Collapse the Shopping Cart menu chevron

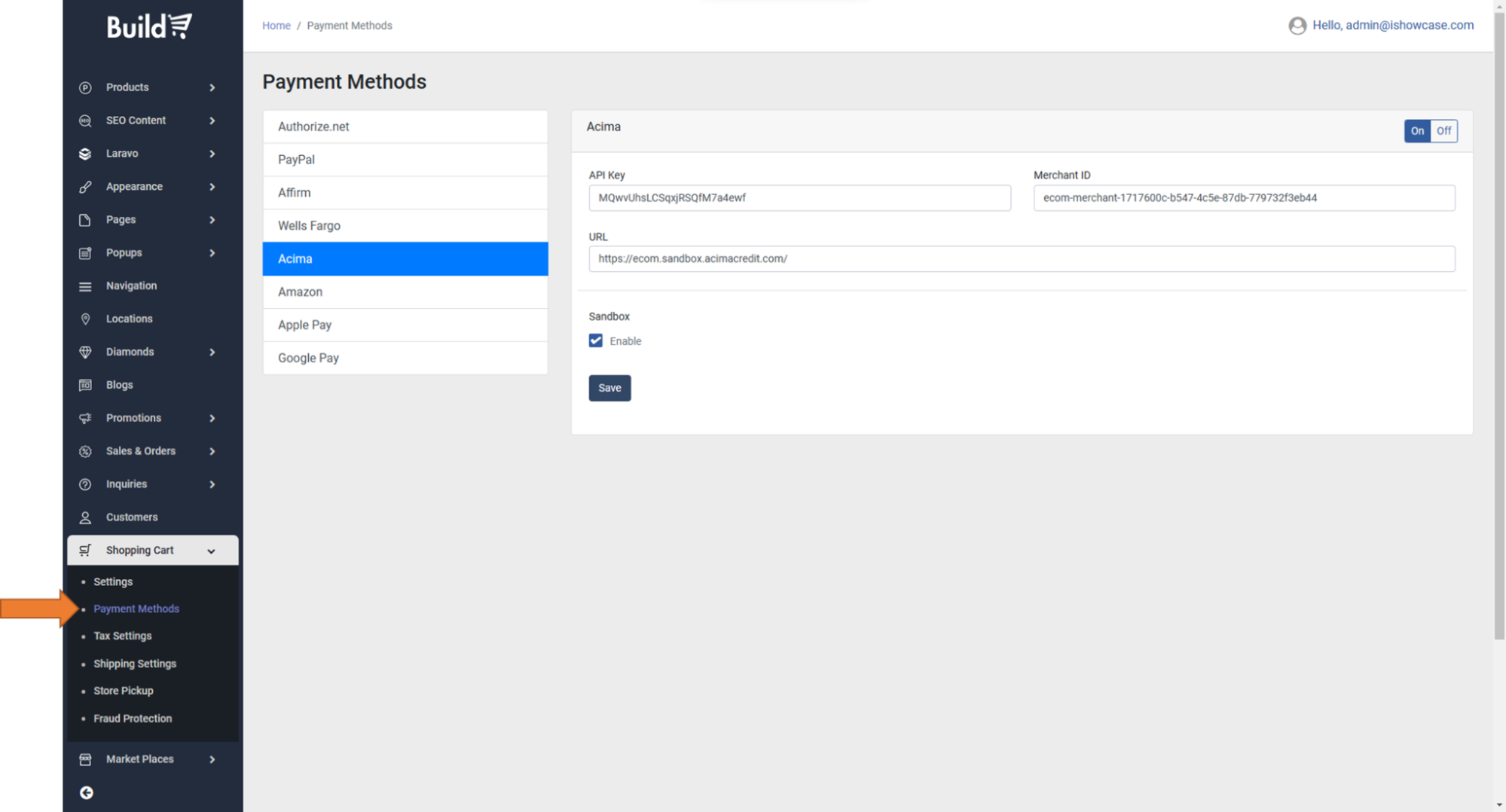tap(211, 551)
